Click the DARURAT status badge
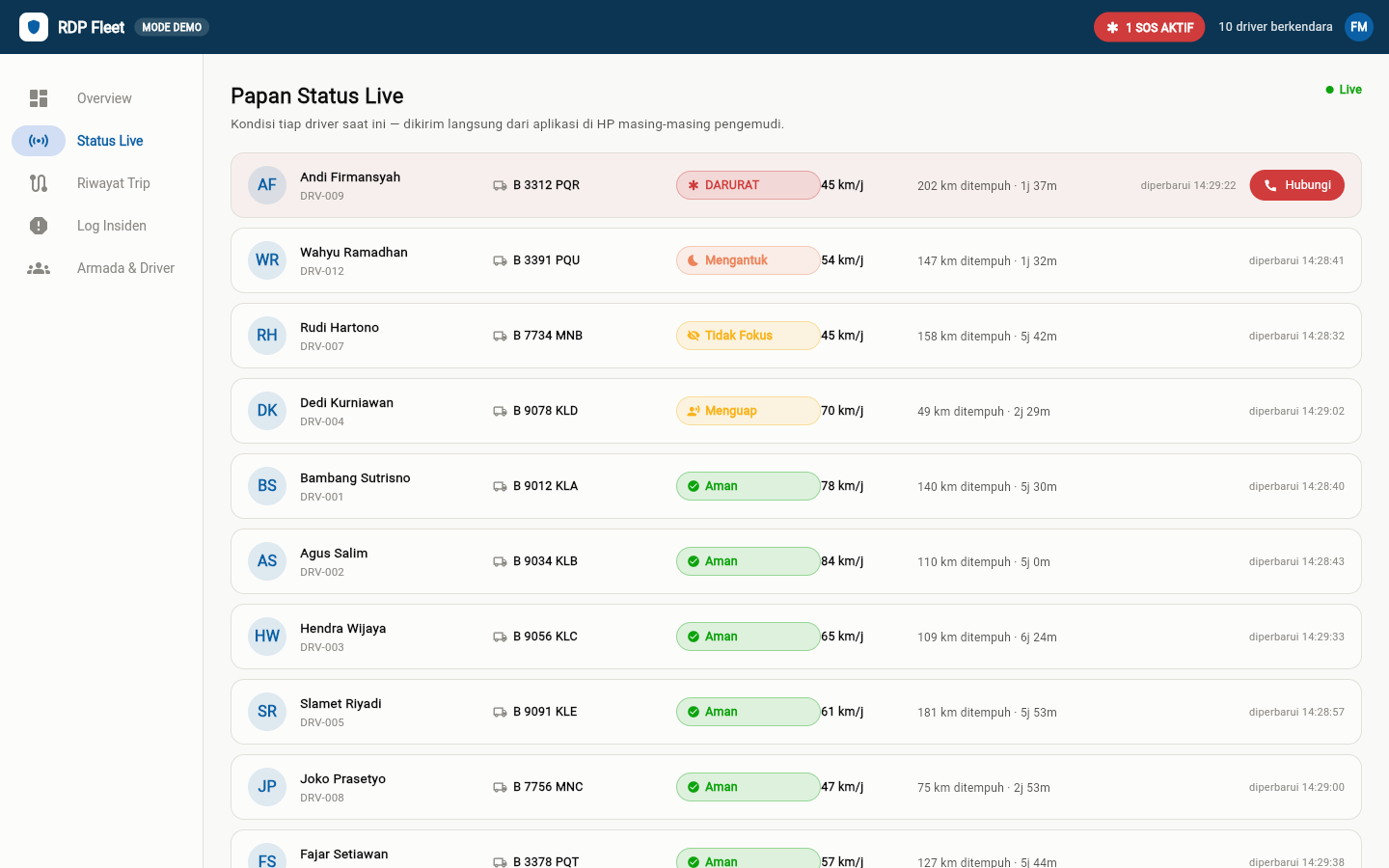Viewport: 1389px width, 868px height. (749, 185)
